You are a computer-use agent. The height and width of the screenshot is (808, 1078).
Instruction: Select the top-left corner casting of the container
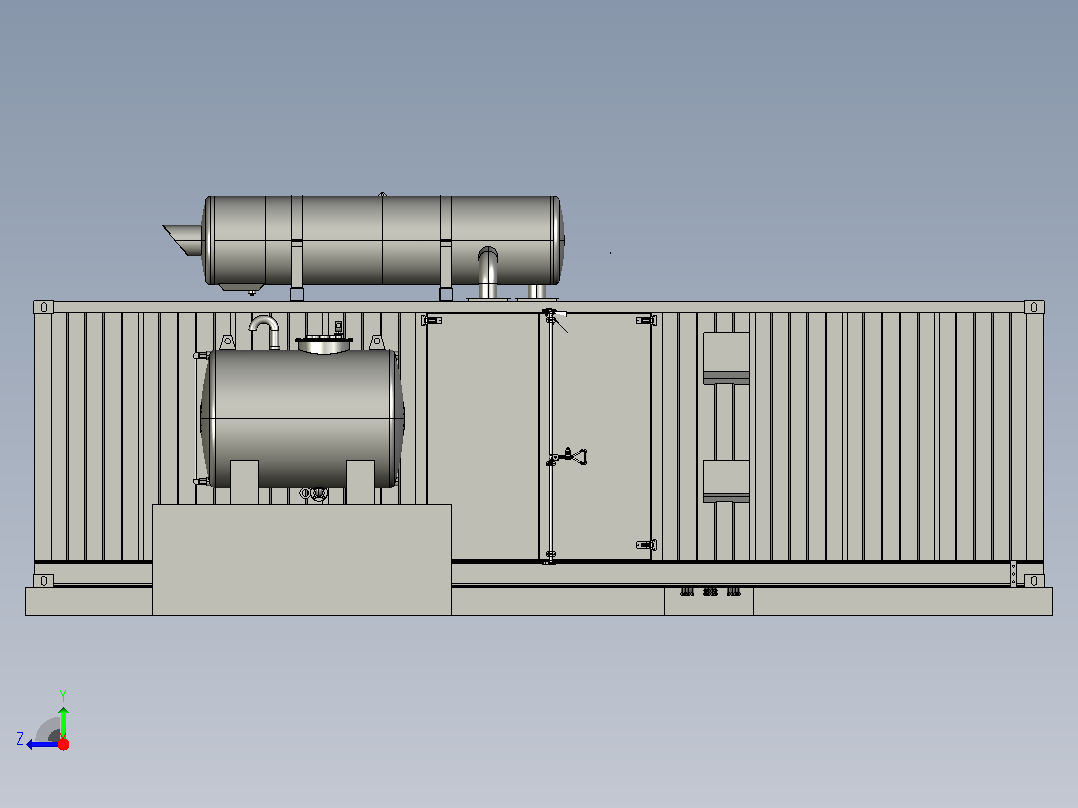(x=43, y=307)
